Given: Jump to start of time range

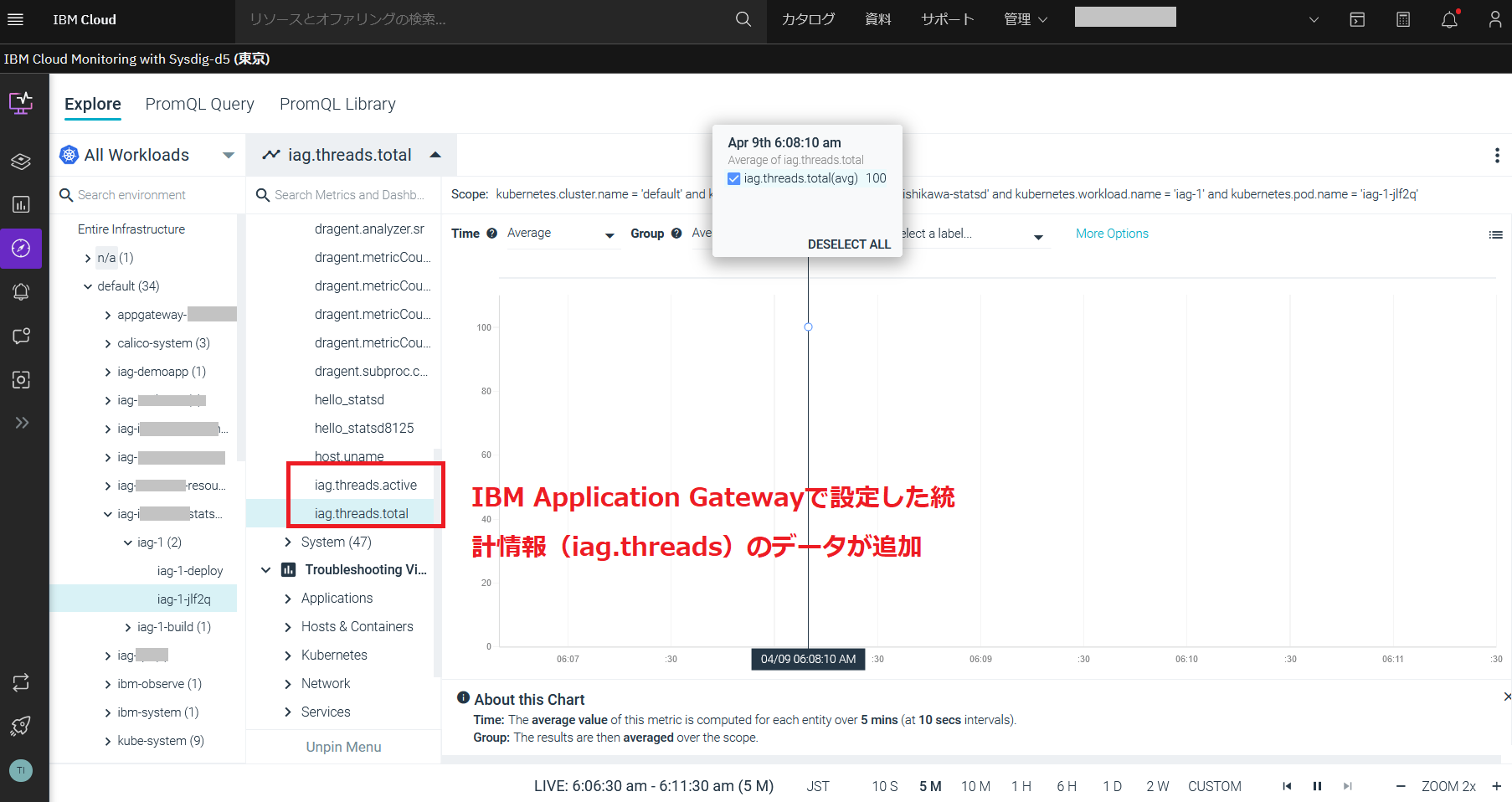Looking at the screenshot, I should tap(1287, 786).
